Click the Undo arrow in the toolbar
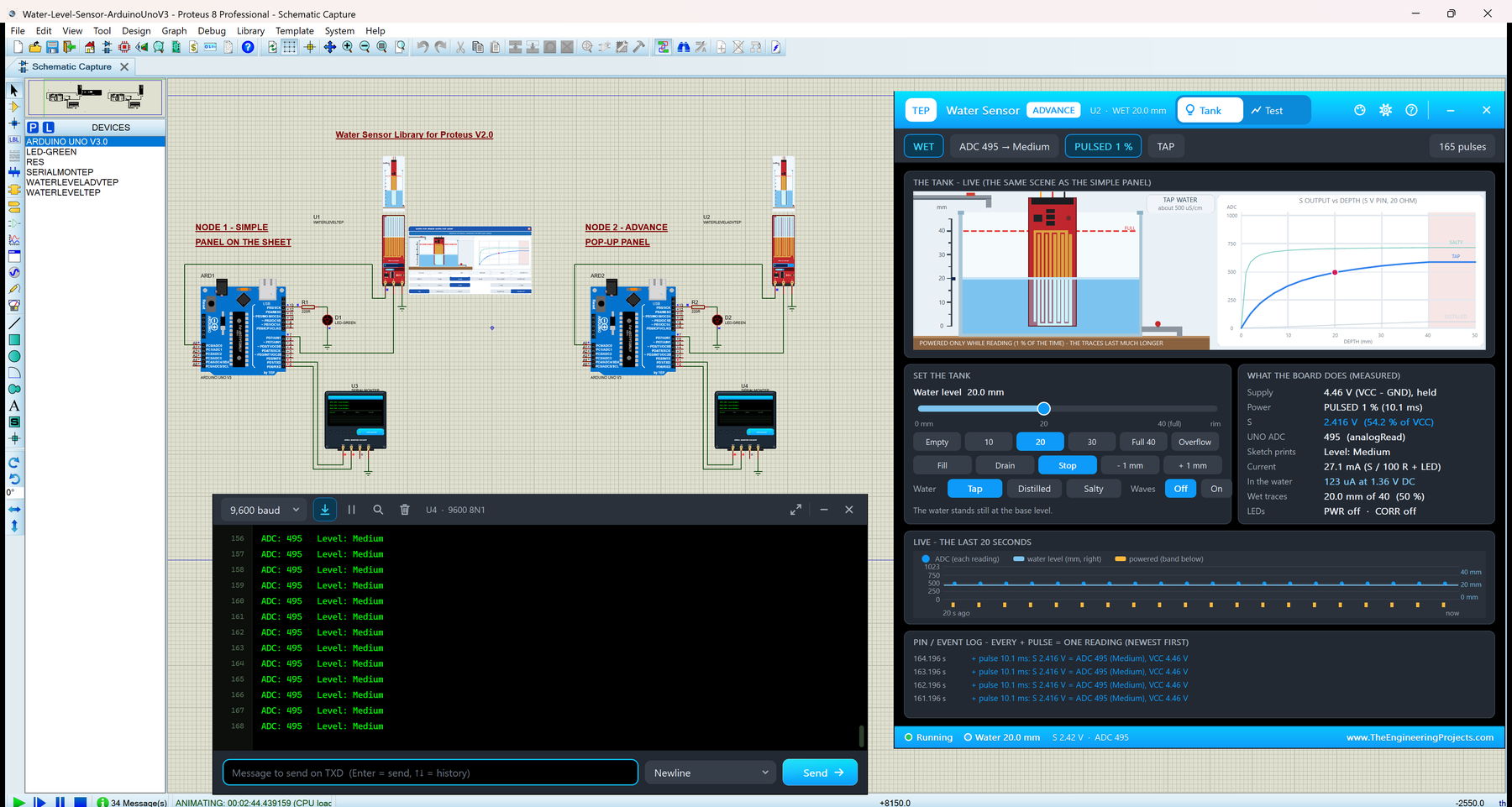Viewport: 1512px width, 807px height. (x=423, y=47)
